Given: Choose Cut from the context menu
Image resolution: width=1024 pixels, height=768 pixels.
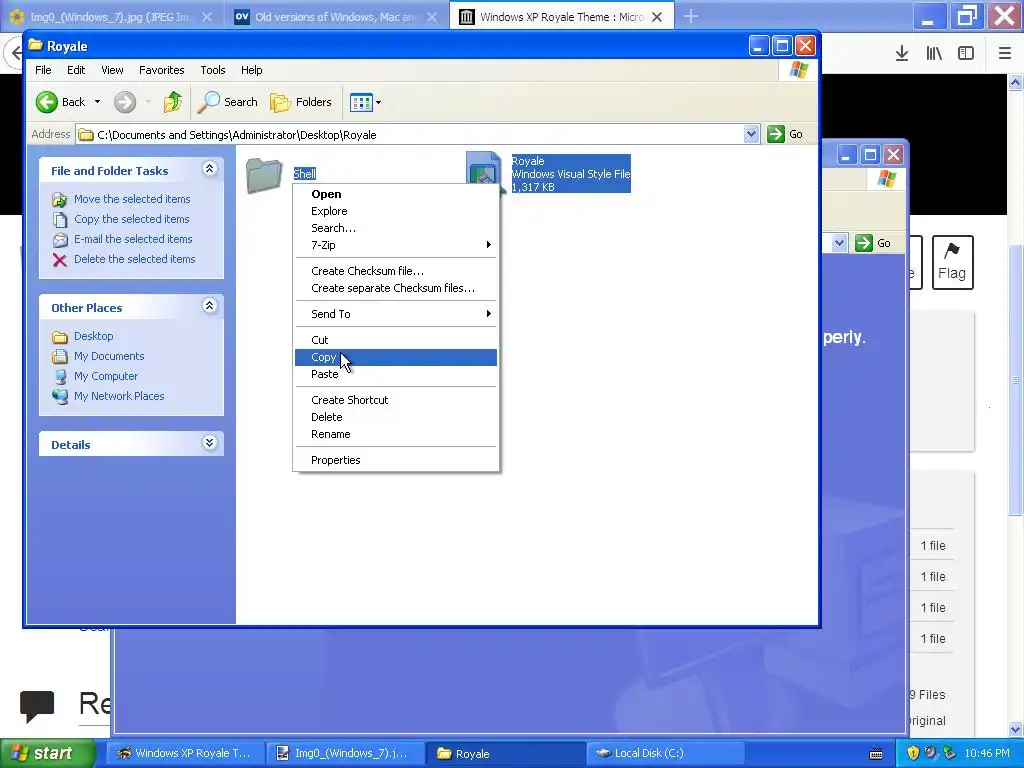Looking at the screenshot, I should coord(396,340).
